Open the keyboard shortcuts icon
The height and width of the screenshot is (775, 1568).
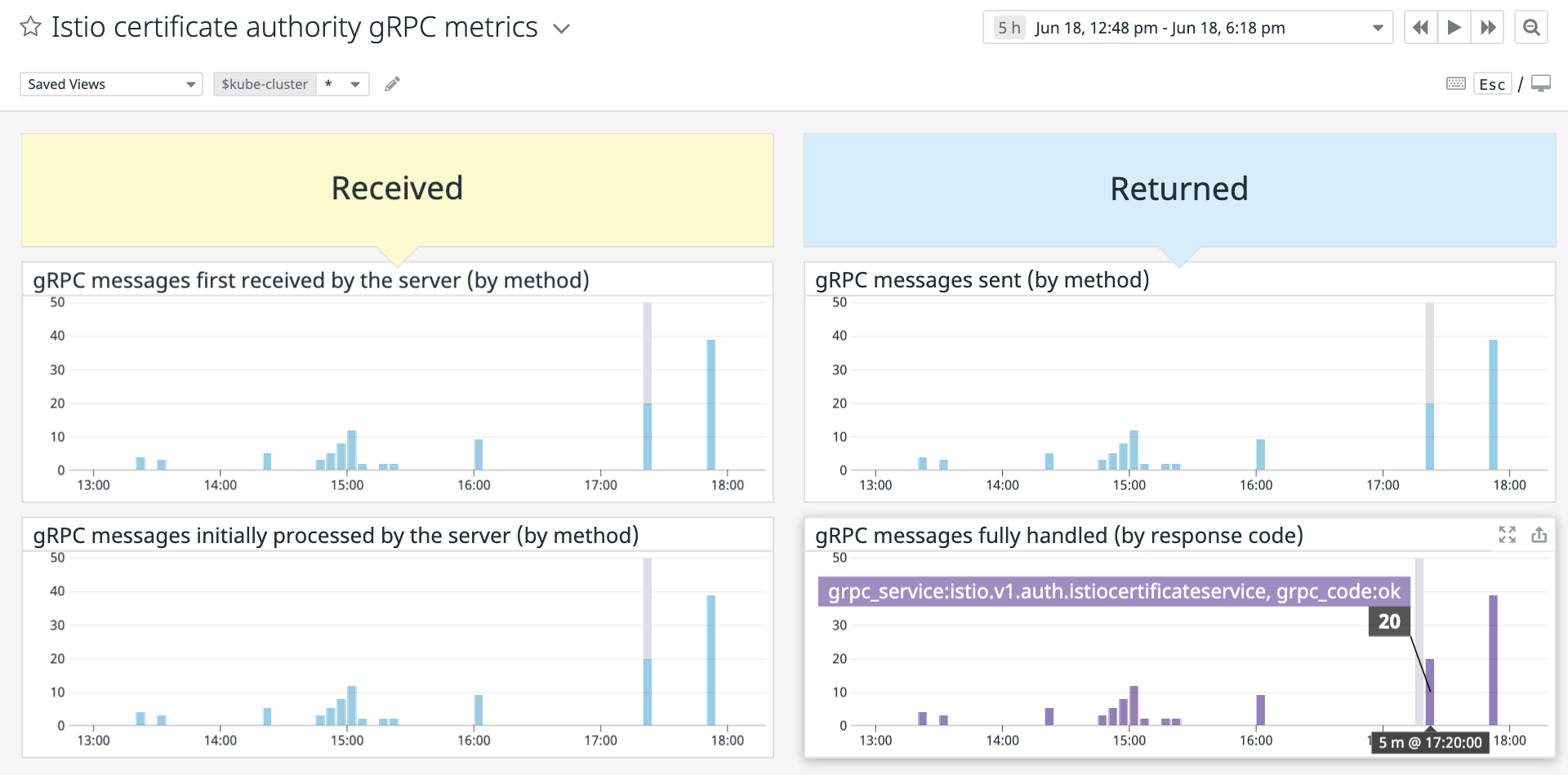pos(1455,84)
